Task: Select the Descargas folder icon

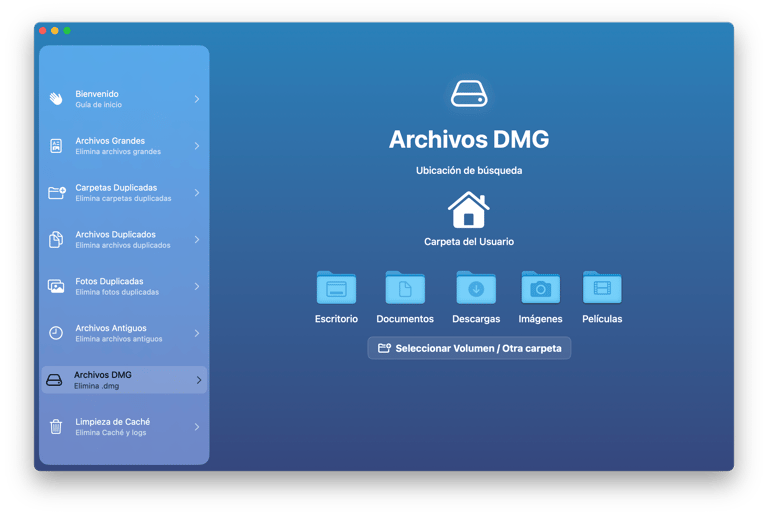Action: (x=476, y=287)
